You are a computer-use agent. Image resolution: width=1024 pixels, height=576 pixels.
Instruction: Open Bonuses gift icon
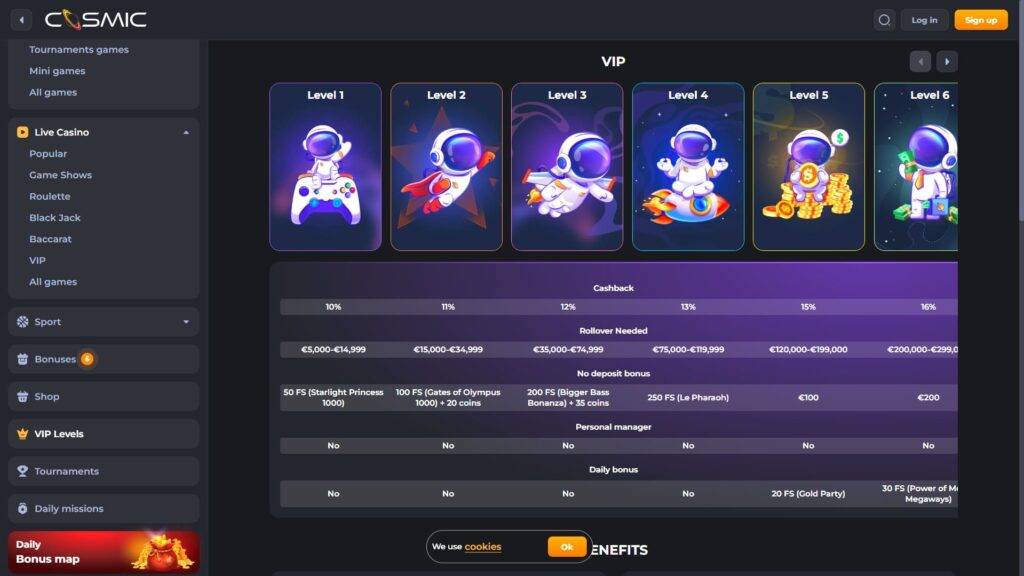click(x=23, y=359)
